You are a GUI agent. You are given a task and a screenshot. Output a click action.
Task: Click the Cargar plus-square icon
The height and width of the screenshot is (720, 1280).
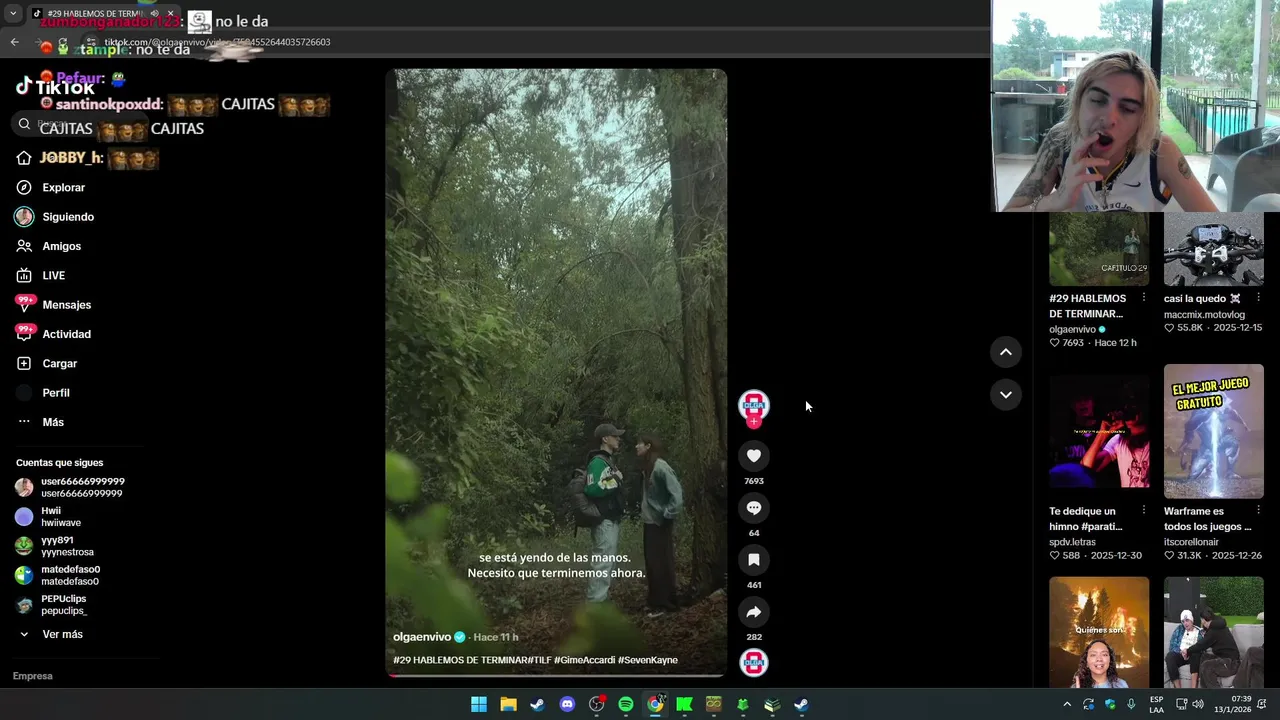point(24,363)
